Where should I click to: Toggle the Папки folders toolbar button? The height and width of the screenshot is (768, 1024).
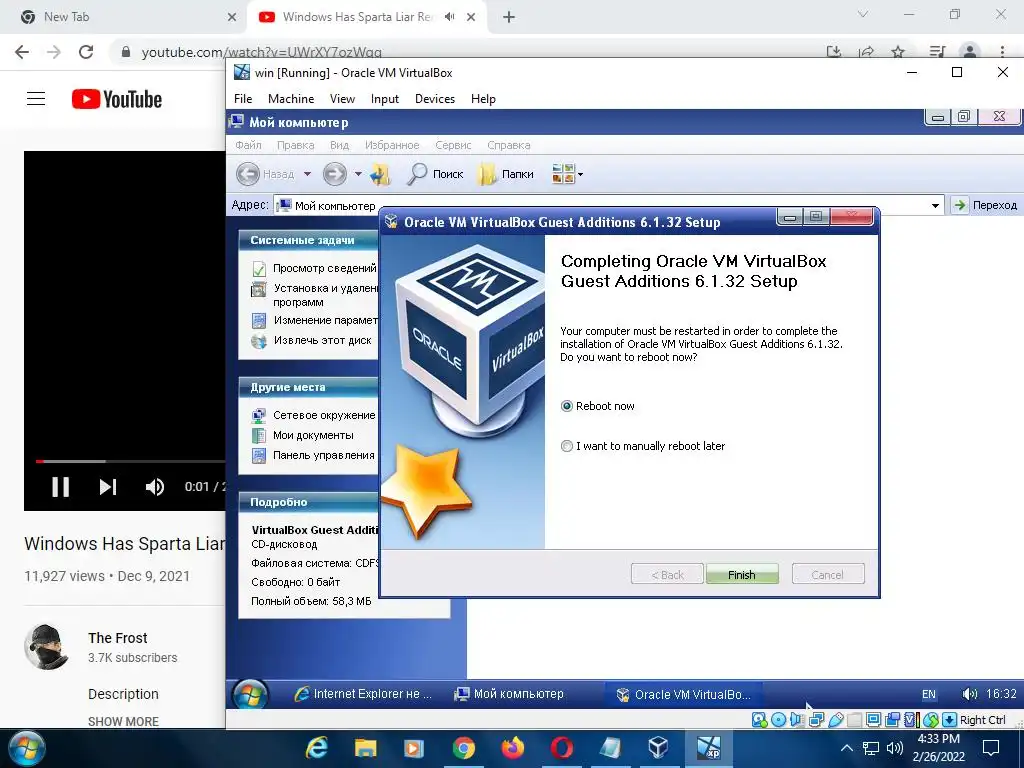coord(506,174)
